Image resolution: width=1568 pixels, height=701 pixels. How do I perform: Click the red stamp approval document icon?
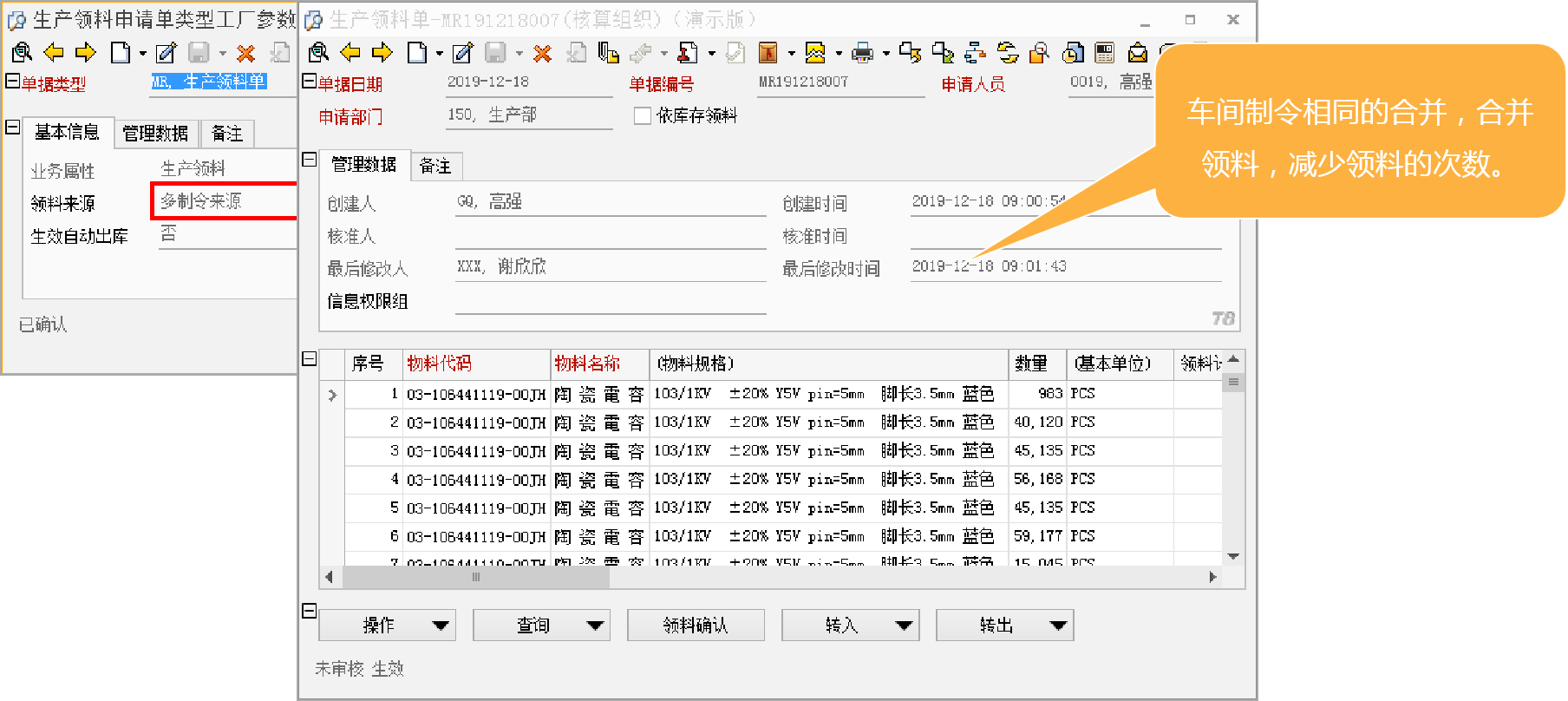tap(688, 53)
